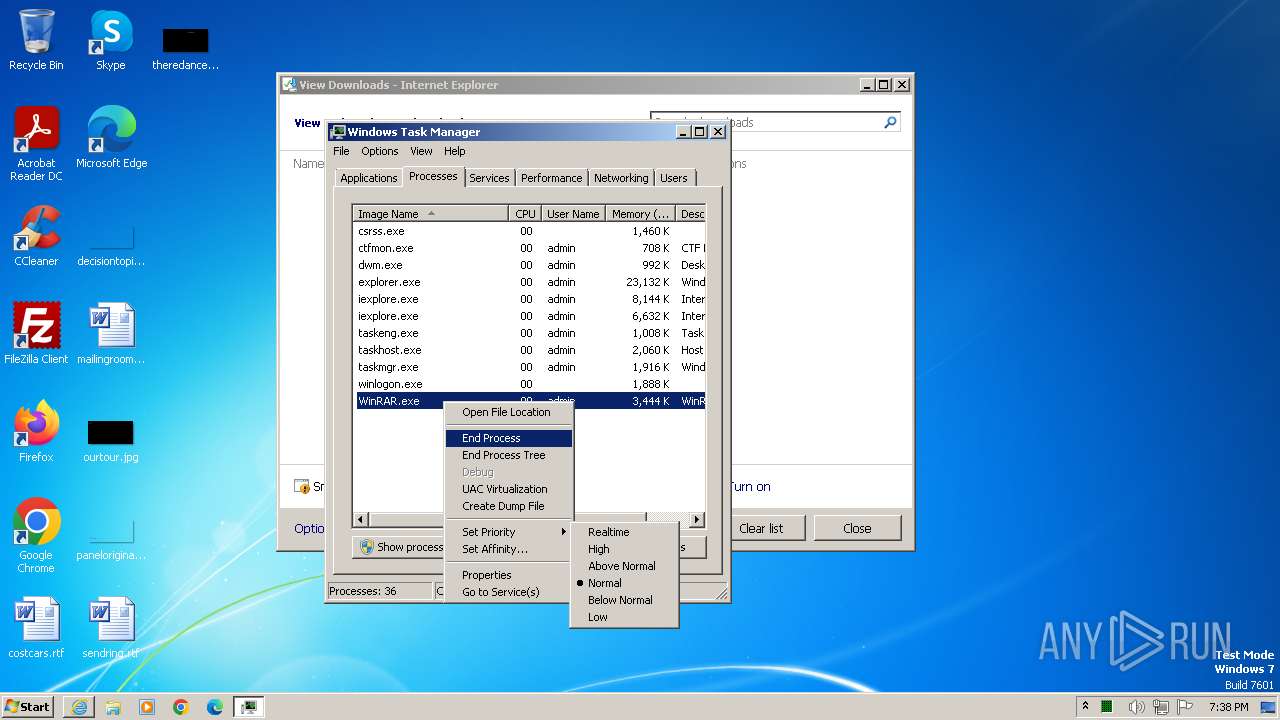Switch to the Networking tab
The height and width of the screenshot is (720, 1280).
tap(621, 178)
